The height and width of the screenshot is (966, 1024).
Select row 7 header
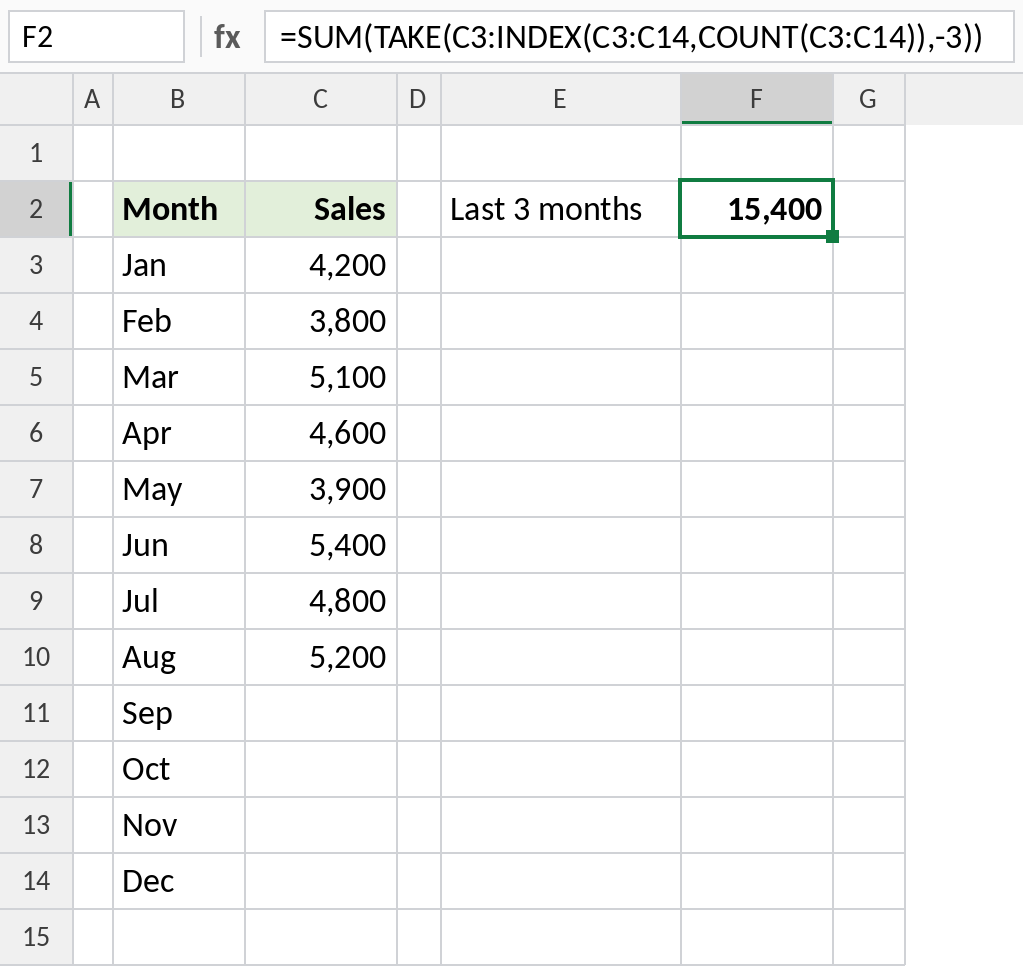(x=37, y=489)
